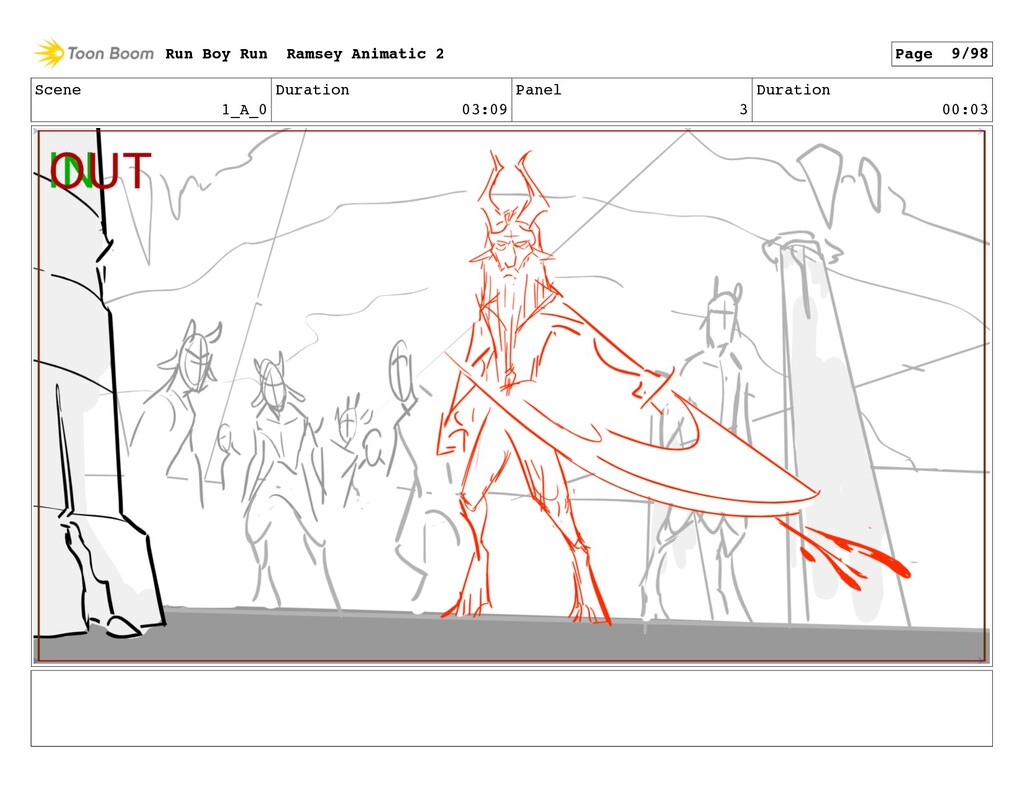This screenshot has width=1024, height=793.
Task: Click the "Page 9/98" box
Action: tap(941, 54)
